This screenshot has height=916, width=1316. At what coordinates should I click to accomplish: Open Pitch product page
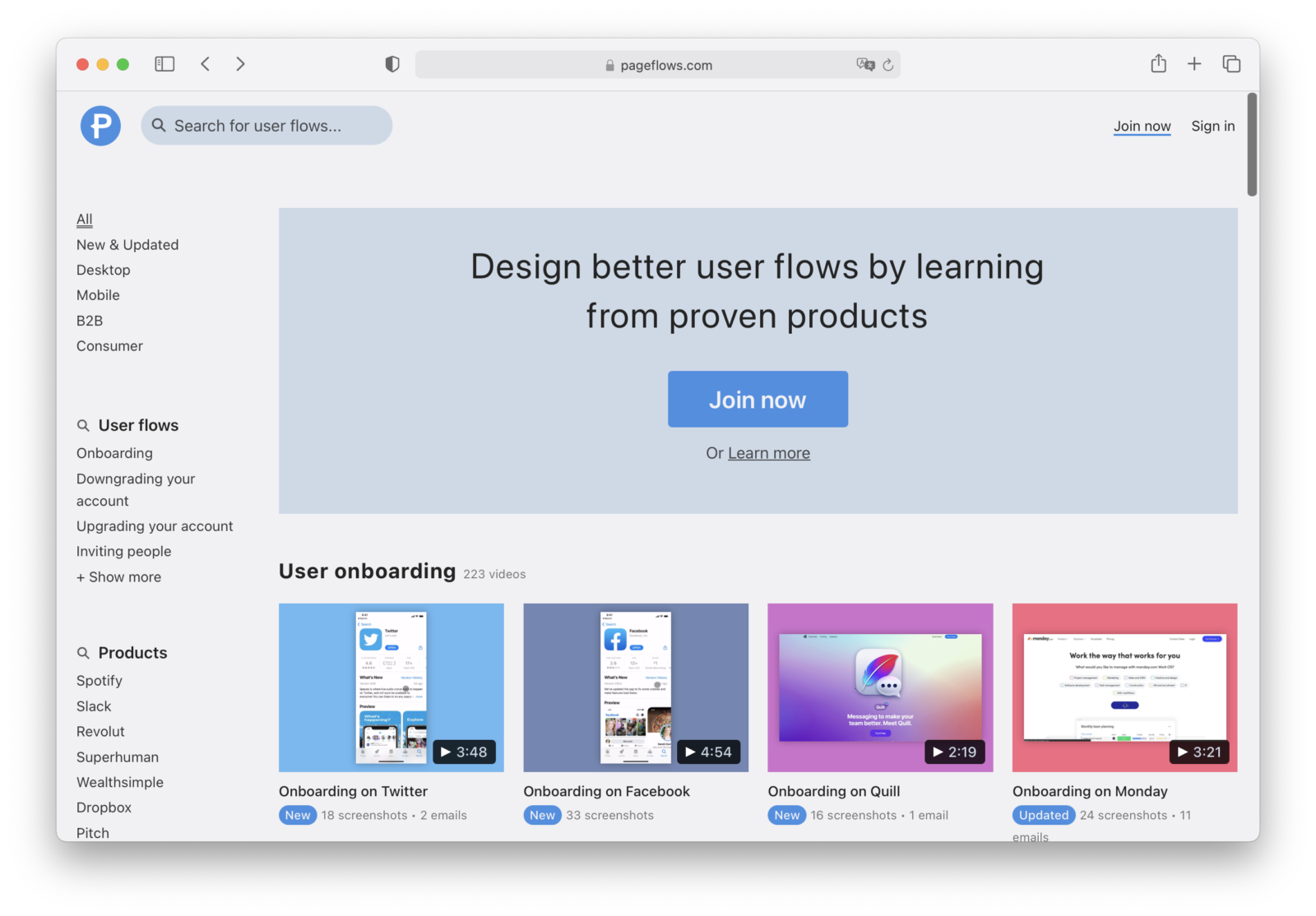(92, 833)
